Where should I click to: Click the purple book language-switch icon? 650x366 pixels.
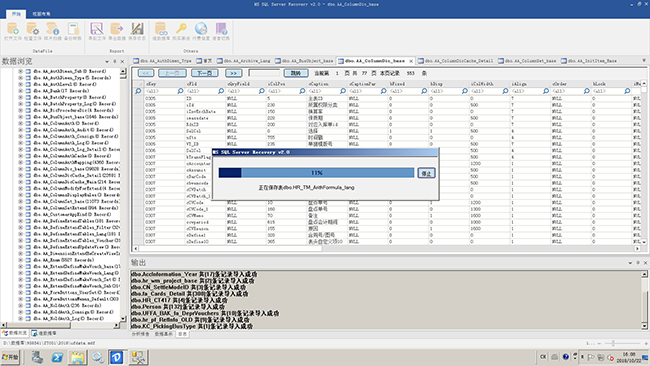coord(221,29)
